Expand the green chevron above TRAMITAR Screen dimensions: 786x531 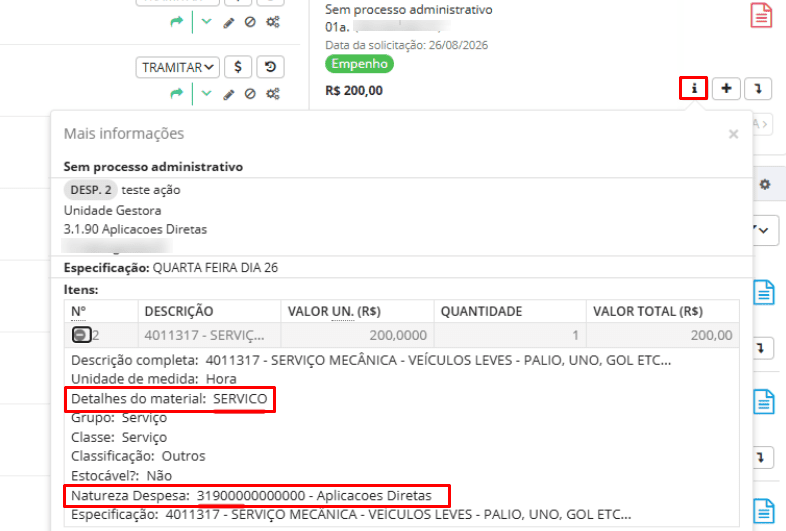(207, 22)
